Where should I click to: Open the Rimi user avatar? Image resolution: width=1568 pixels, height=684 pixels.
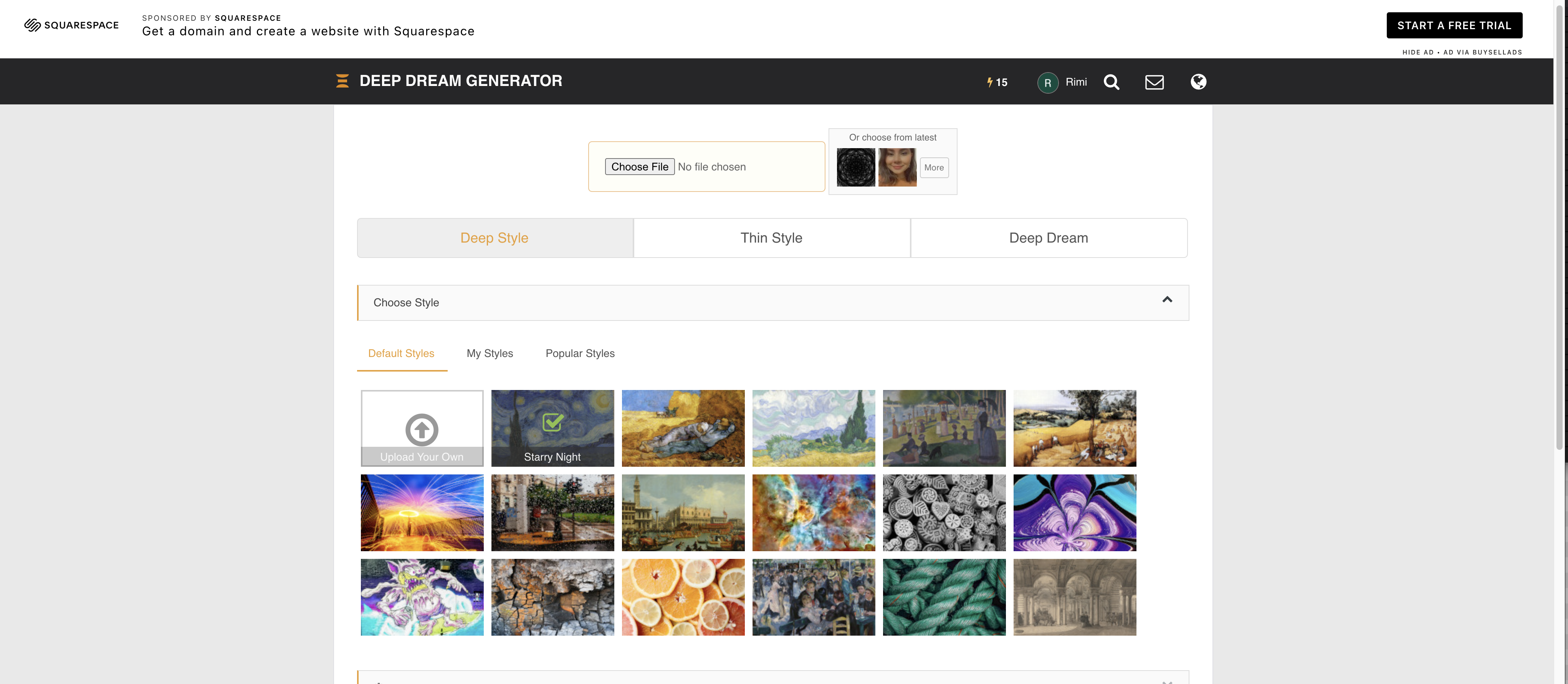(1047, 82)
